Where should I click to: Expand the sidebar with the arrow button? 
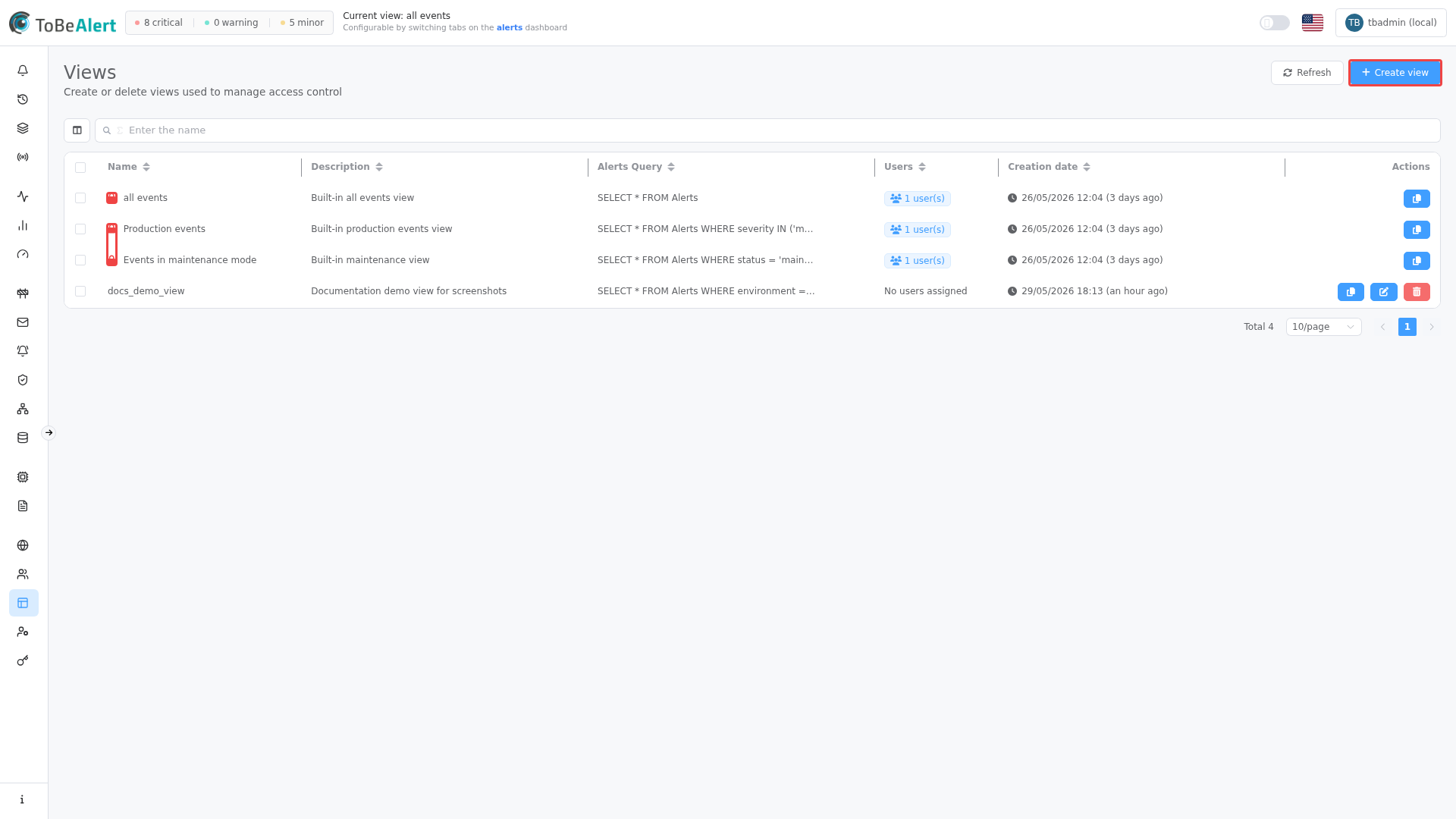(49, 433)
